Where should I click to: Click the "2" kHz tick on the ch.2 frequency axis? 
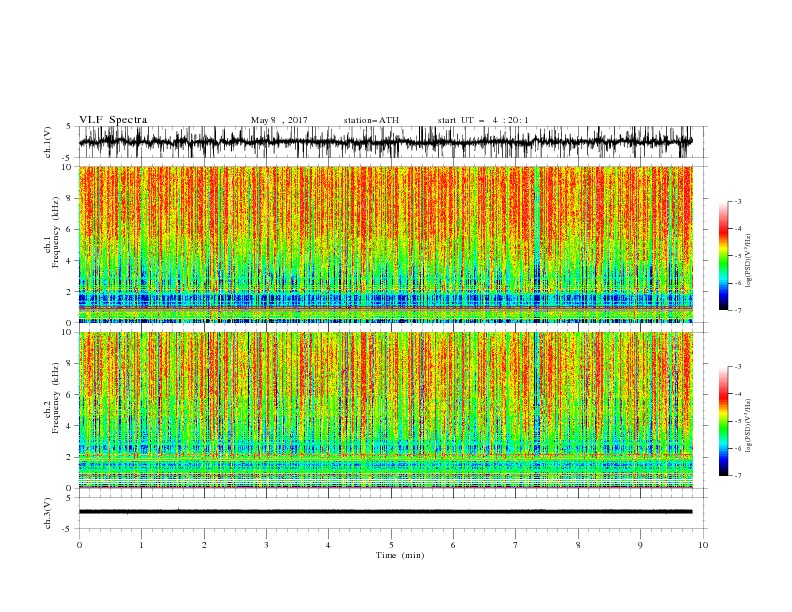click(70, 457)
